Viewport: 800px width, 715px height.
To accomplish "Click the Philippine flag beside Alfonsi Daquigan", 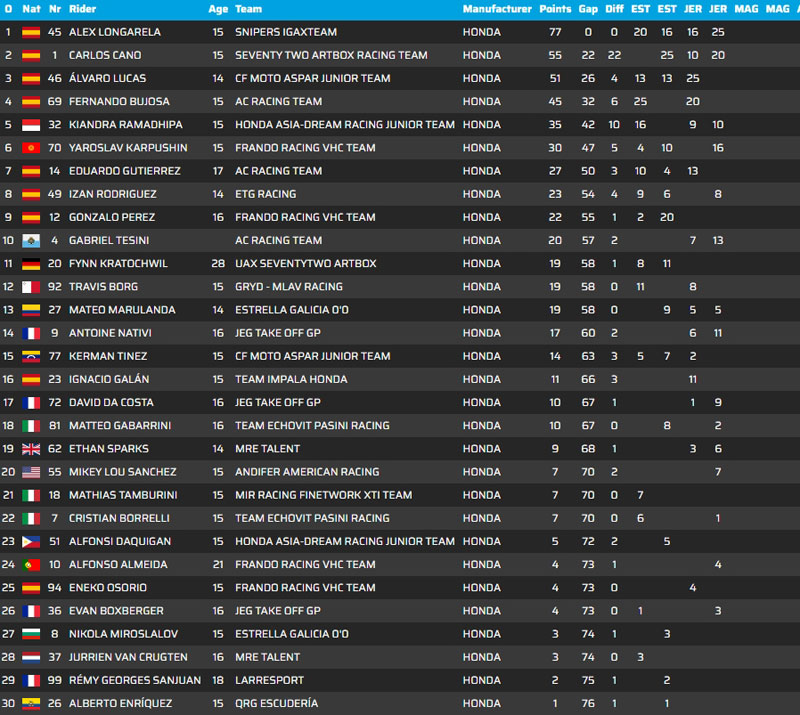I will (31, 542).
